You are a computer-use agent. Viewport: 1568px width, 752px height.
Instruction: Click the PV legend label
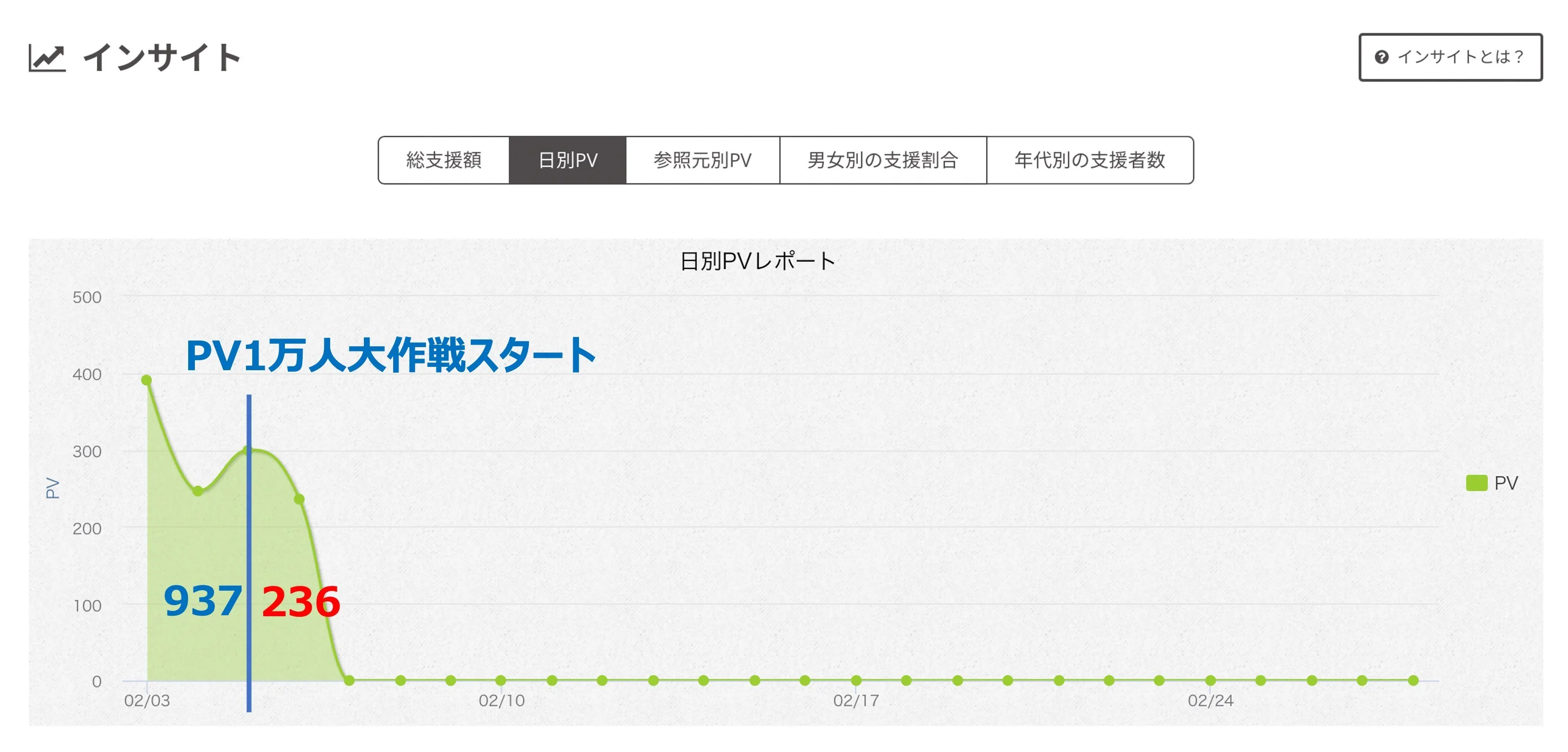pos(1506,483)
